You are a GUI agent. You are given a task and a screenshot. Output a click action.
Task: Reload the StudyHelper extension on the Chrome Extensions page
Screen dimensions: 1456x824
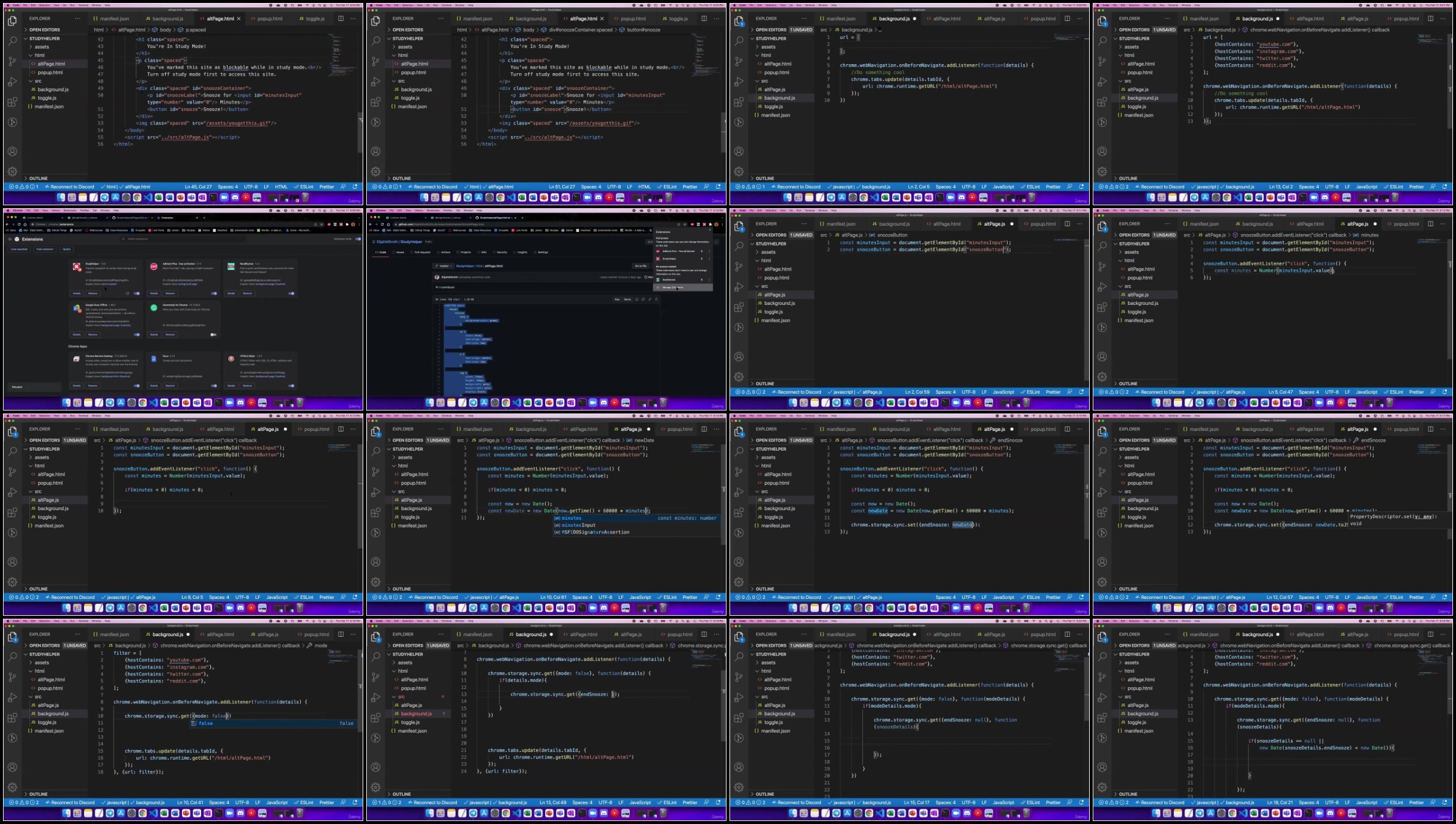(127, 293)
